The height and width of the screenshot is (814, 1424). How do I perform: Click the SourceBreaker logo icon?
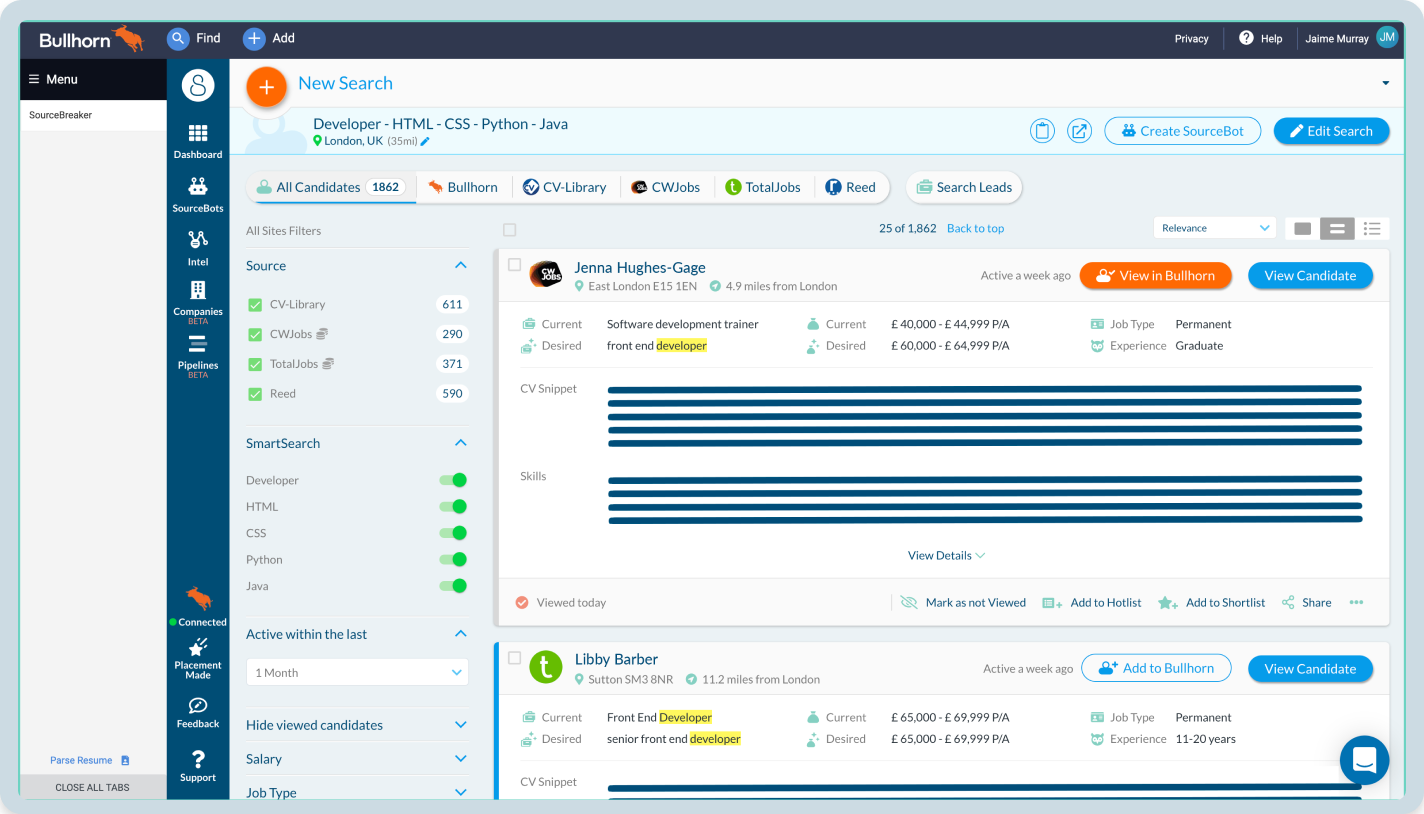(198, 85)
